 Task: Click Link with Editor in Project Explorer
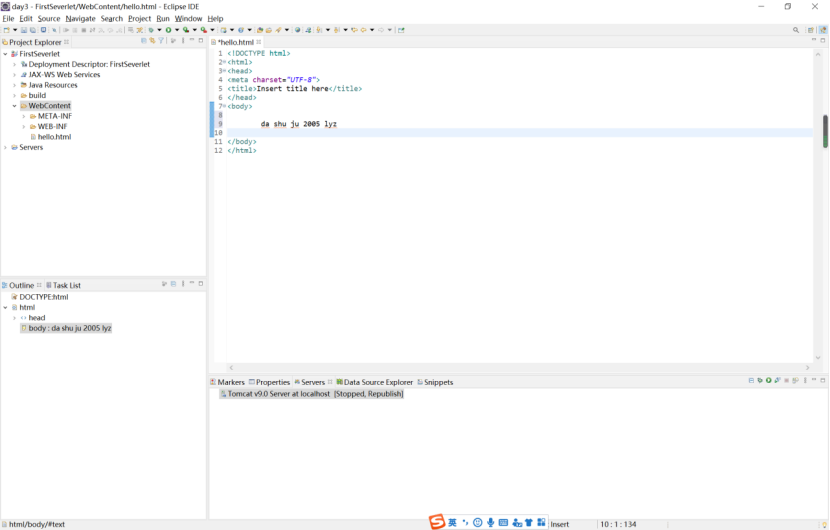coord(152,41)
